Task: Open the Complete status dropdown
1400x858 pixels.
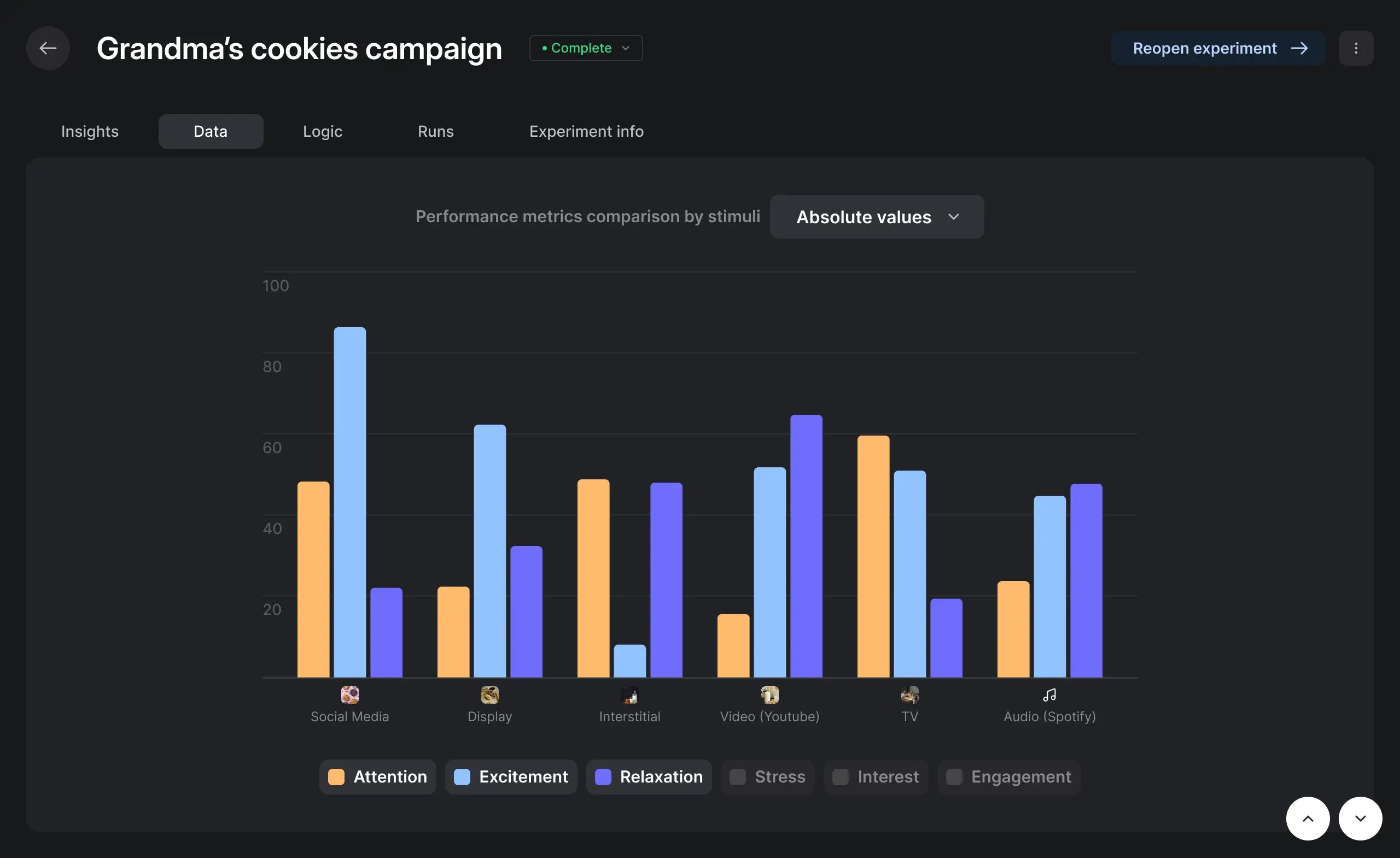Action: coord(586,48)
